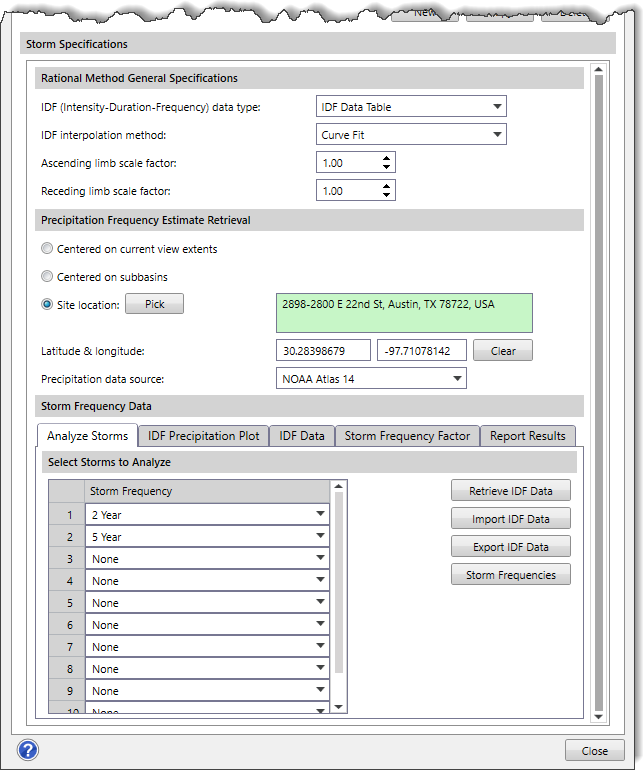
Task: Click the storm table vertical scrollbar thumb
Action: [x=338, y=582]
